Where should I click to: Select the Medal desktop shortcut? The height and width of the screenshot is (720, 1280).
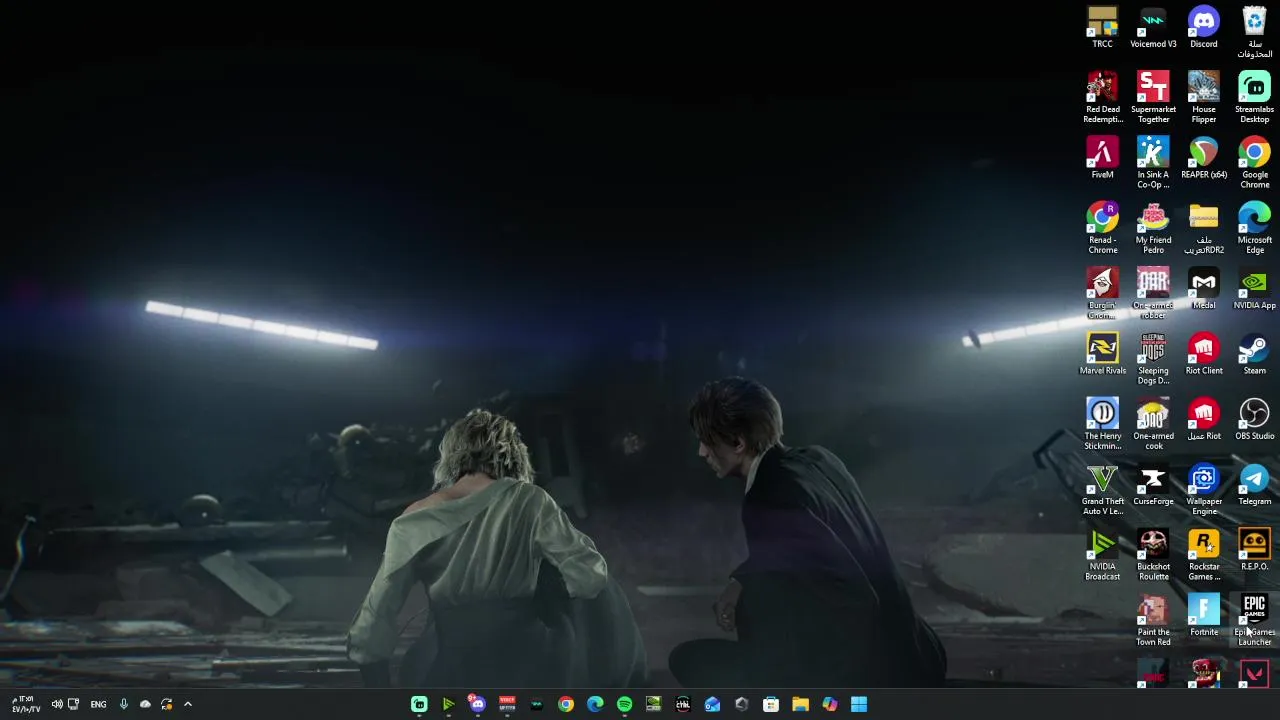point(1204,289)
